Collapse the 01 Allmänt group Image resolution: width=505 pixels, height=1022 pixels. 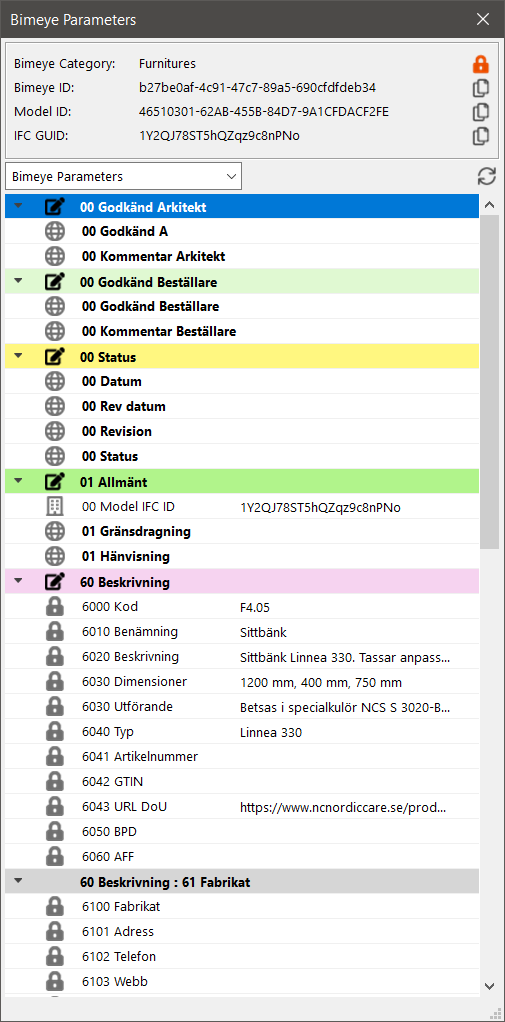18,482
